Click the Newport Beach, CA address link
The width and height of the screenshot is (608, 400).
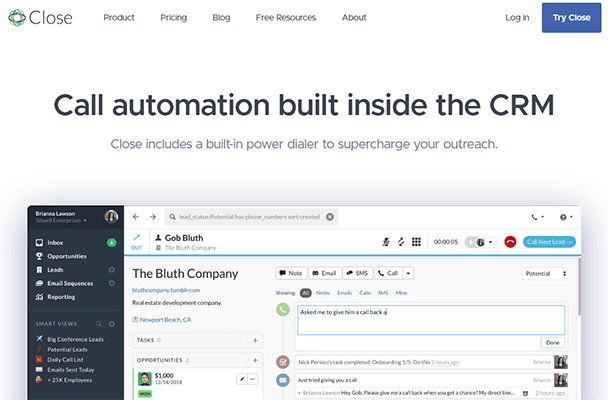click(x=165, y=320)
